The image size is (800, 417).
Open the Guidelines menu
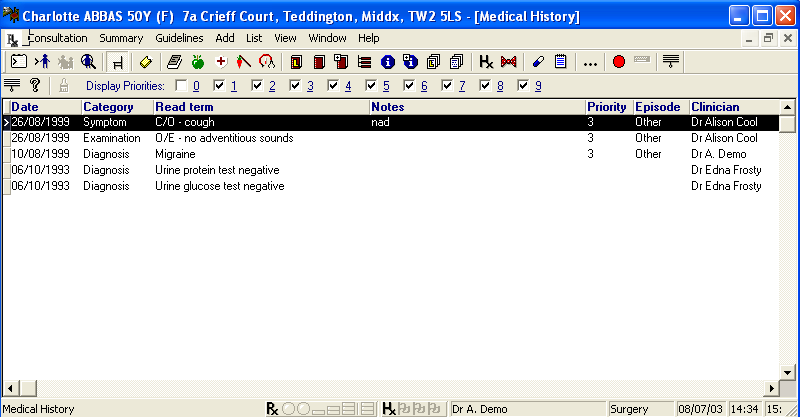click(179, 38)
